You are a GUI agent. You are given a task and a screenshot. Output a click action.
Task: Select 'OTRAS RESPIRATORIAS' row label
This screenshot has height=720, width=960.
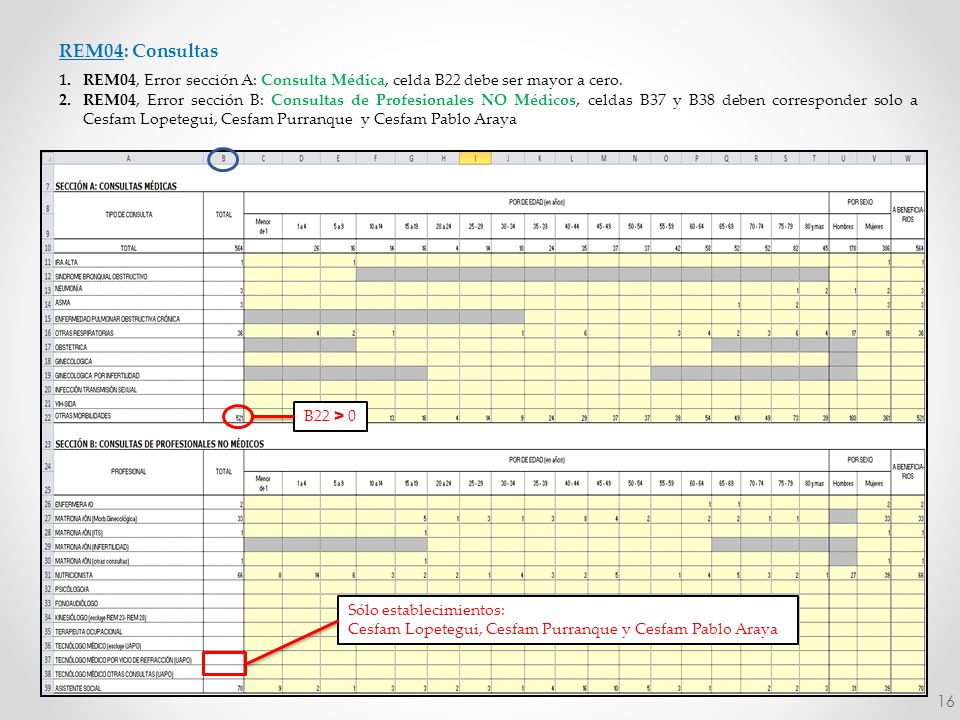coord(84,333)
